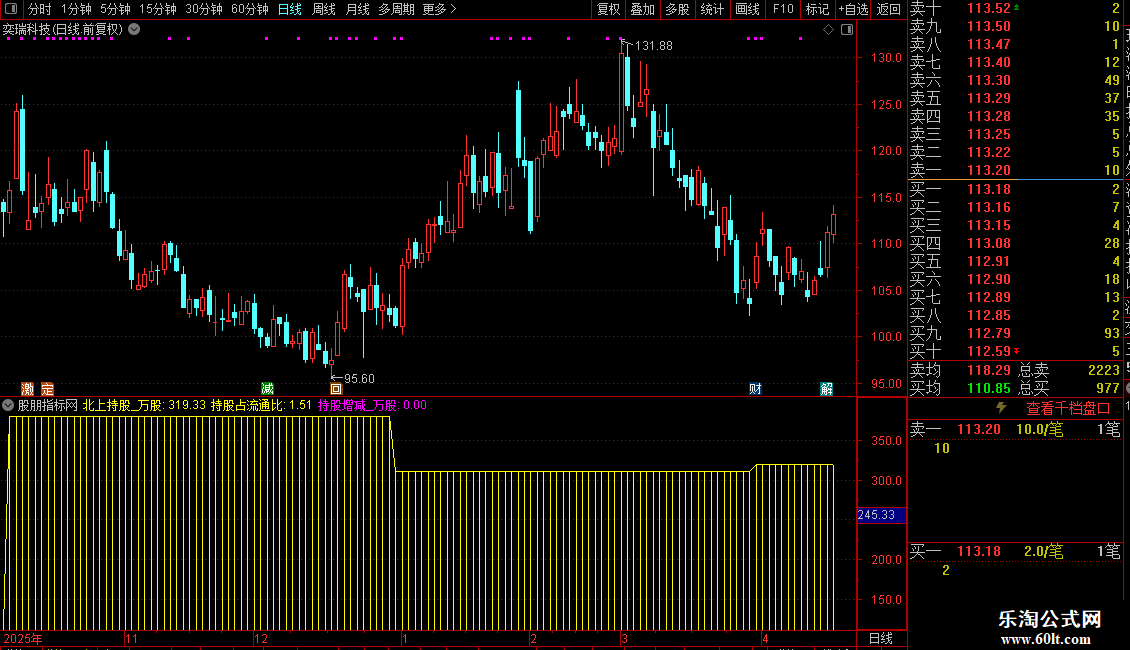
Task: Click 卖均 average 118.29
Action: click(x=989, y=370)
